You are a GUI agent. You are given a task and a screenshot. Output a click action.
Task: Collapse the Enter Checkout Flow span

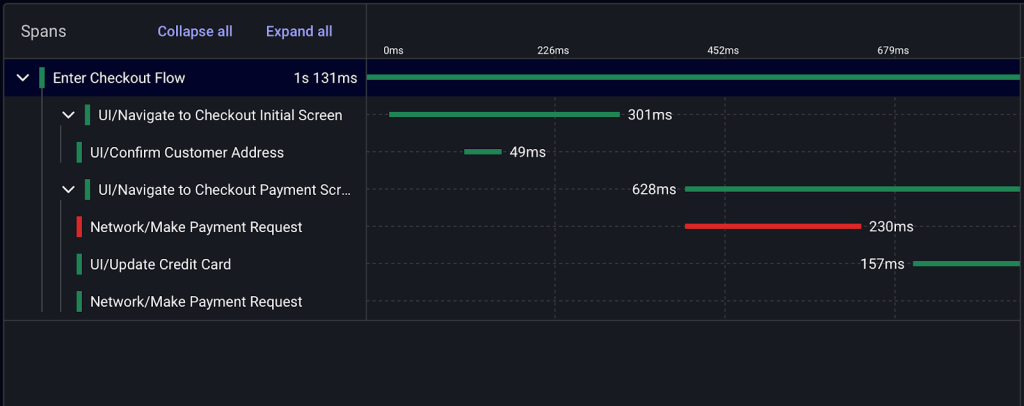pyautogui.click(x=23, y=78)
